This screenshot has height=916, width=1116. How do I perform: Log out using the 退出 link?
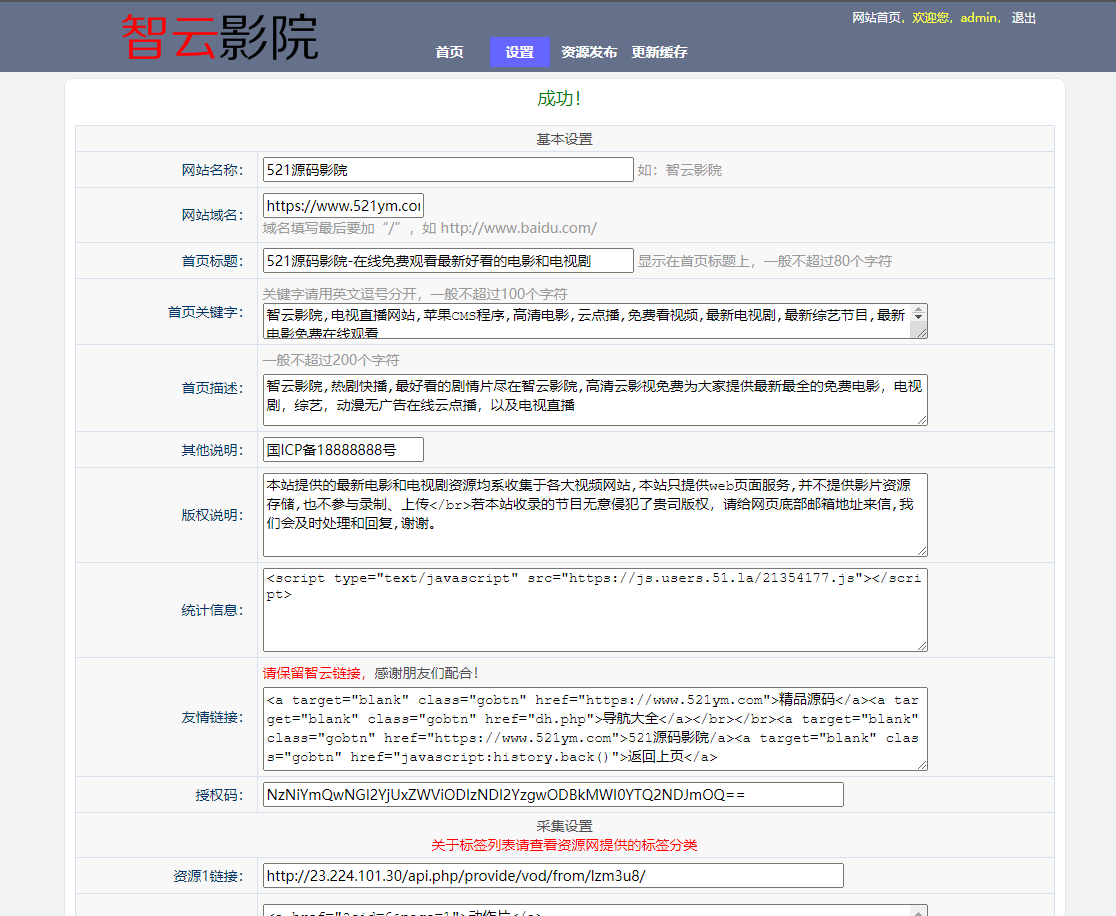[1023, 18]
